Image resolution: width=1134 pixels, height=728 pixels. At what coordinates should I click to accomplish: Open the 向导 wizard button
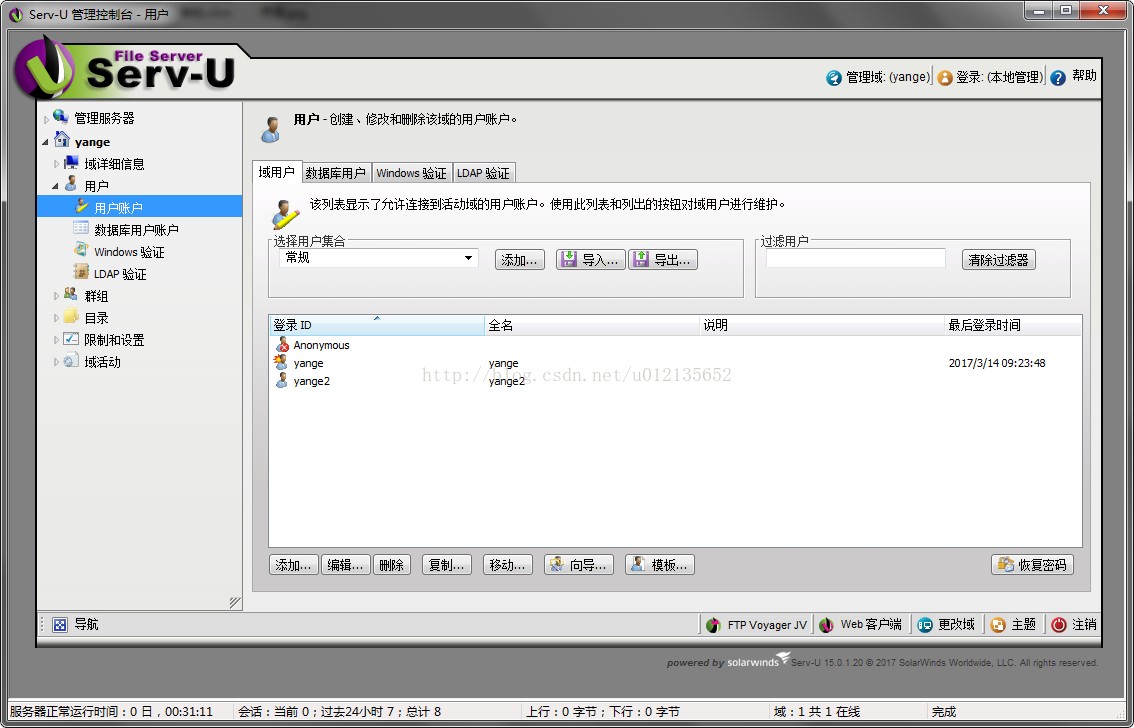coord(579,565)
